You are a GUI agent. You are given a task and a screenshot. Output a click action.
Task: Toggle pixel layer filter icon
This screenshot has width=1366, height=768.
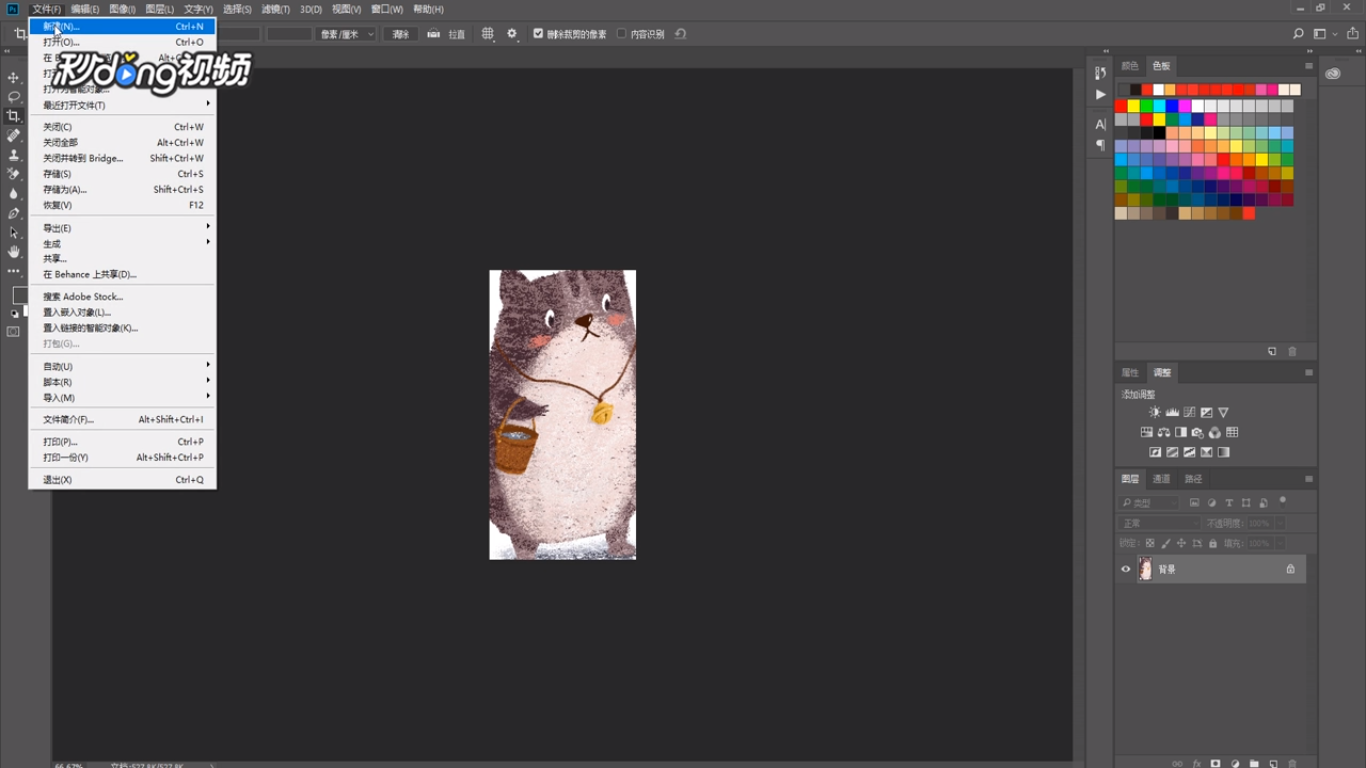point(1194,503)
